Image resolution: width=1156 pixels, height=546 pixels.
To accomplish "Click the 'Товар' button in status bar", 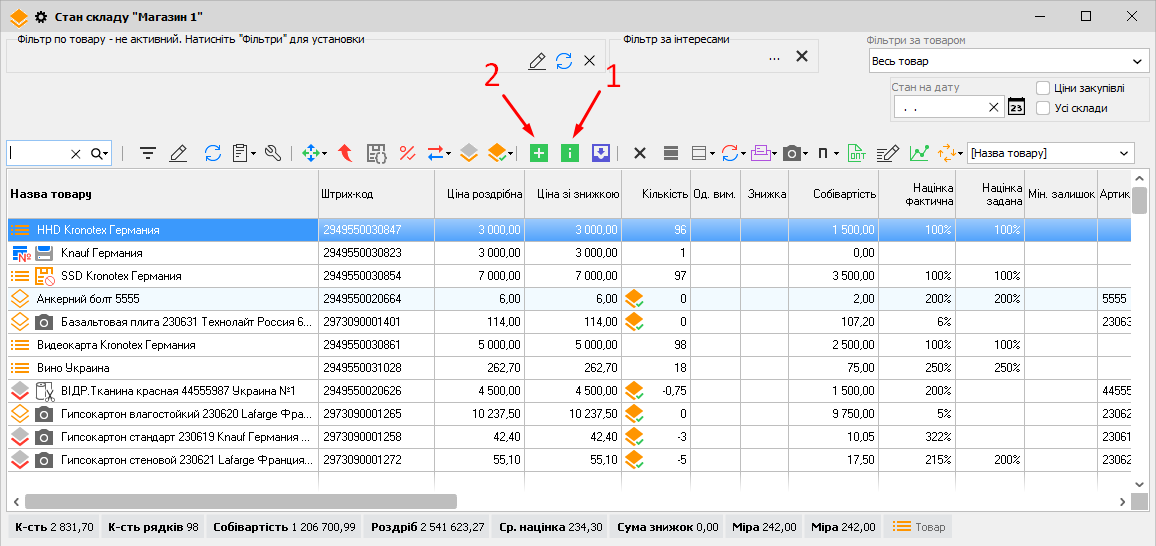I will pos(917,526).
